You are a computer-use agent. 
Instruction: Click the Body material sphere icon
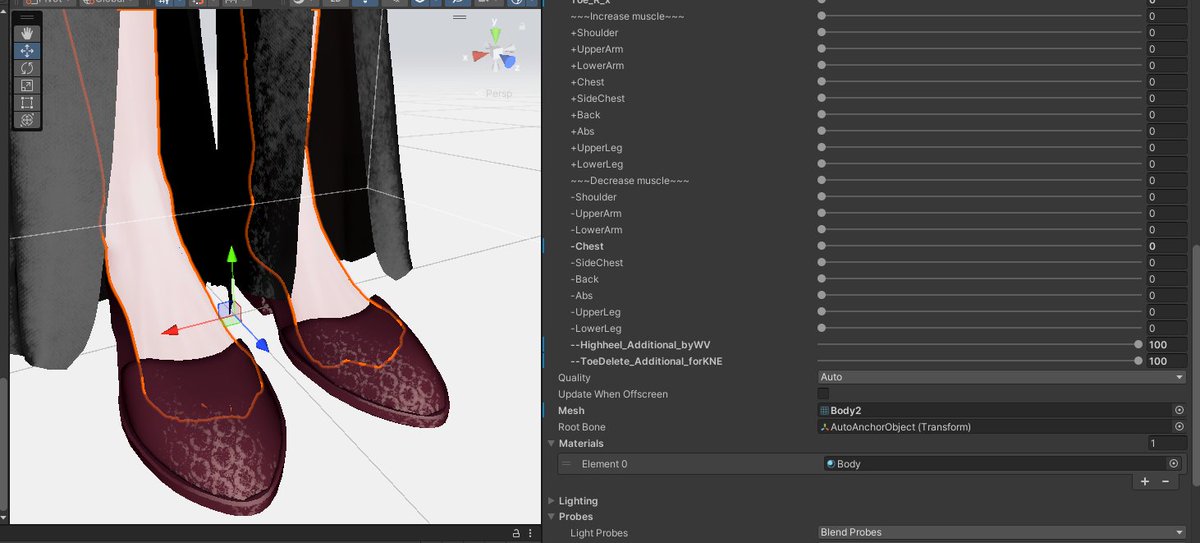pos(830,464)
